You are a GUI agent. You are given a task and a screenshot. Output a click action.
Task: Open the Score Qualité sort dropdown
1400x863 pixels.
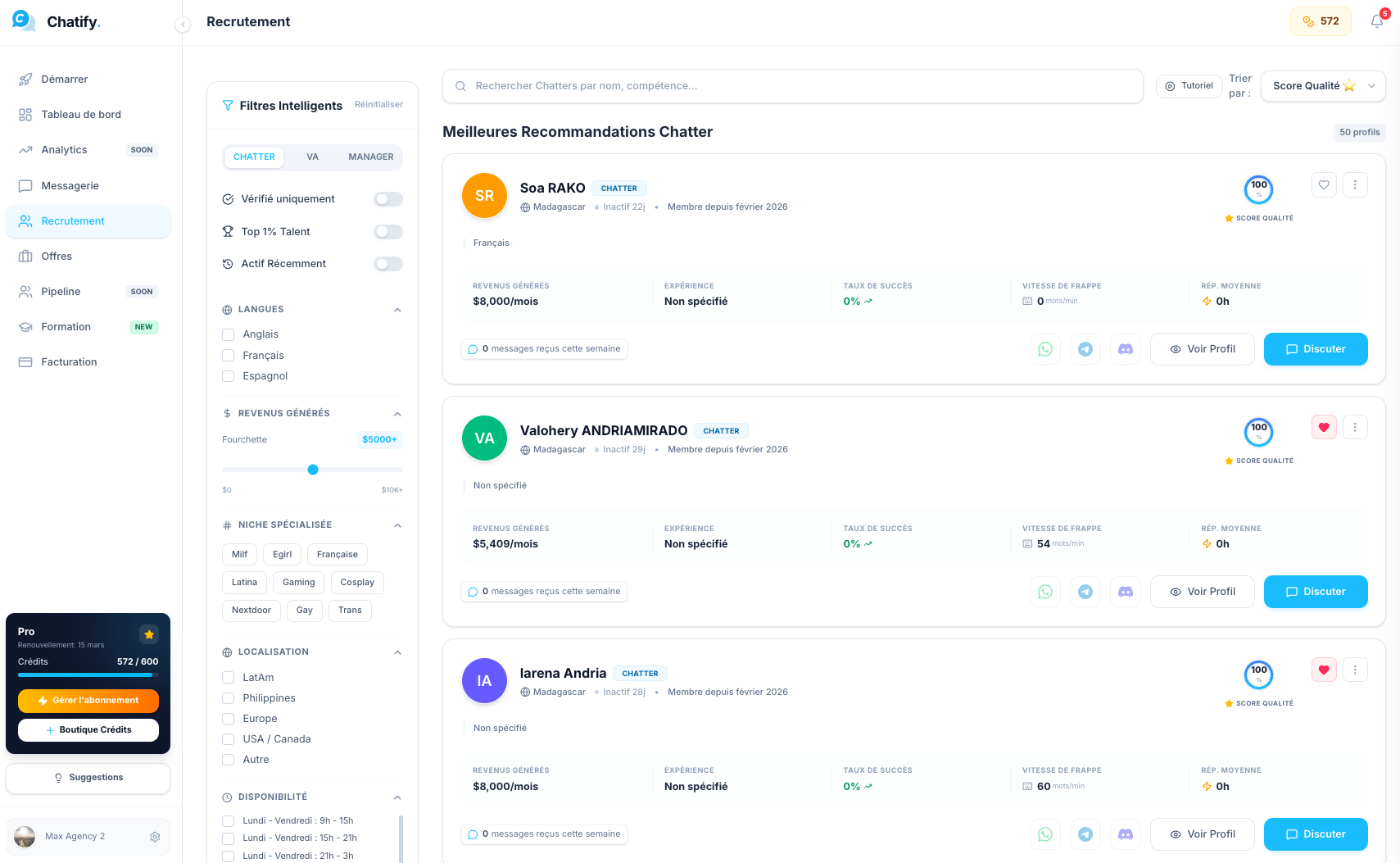[x=1322, y=86]
